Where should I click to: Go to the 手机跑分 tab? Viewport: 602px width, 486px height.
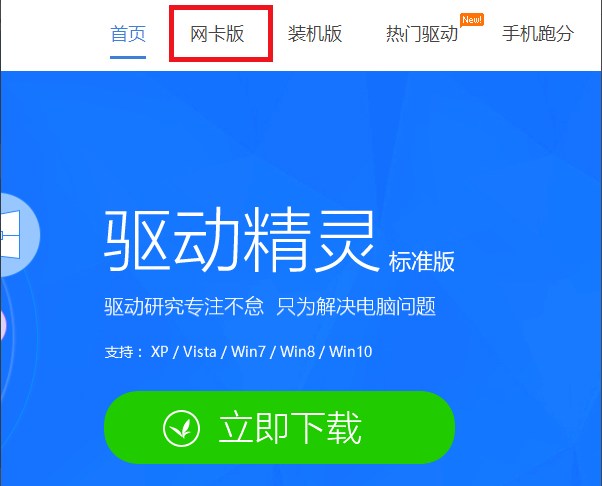[x=538, y=34]
